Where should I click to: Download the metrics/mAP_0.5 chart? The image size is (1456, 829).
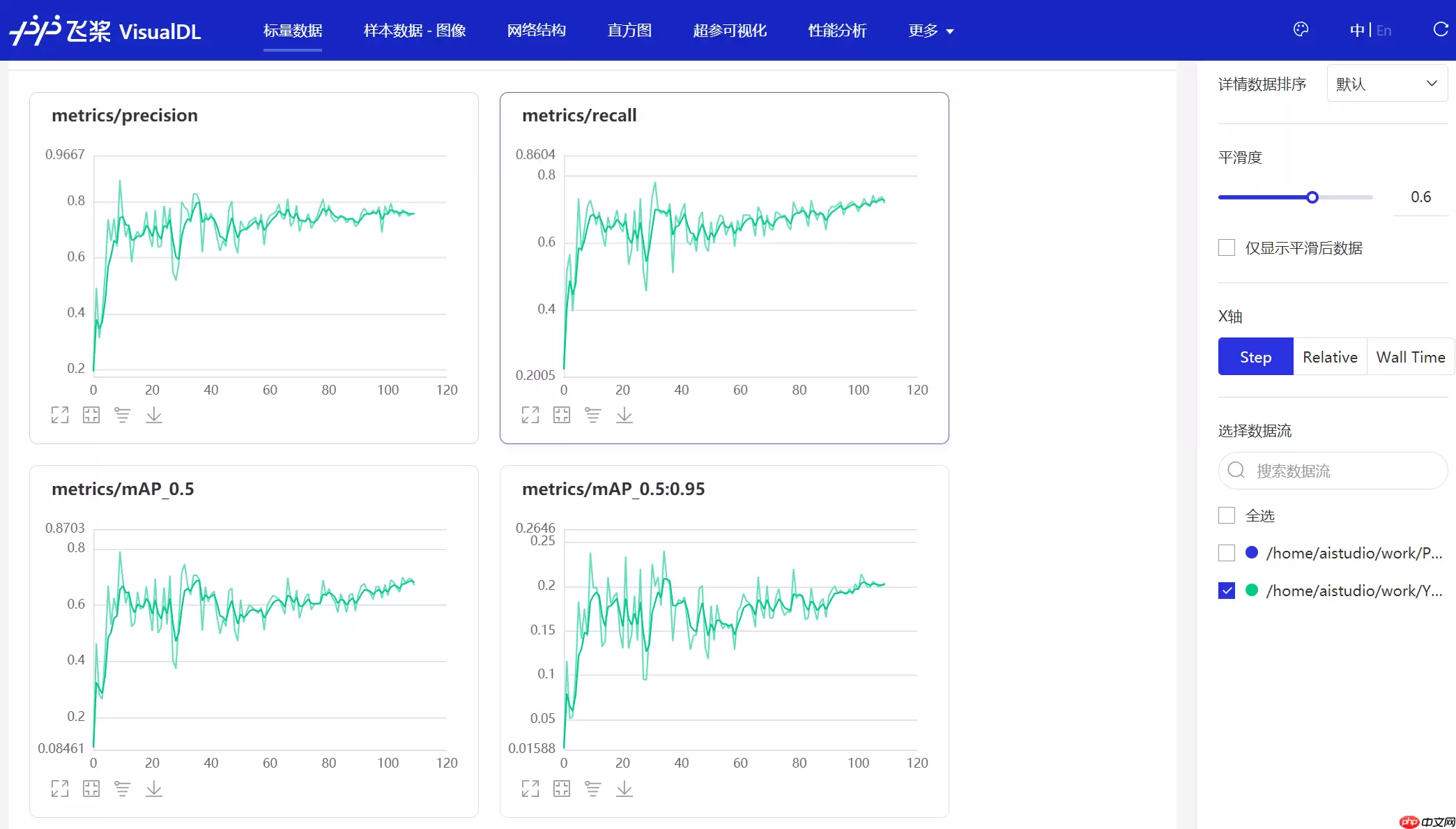click(x=154, y=789)
